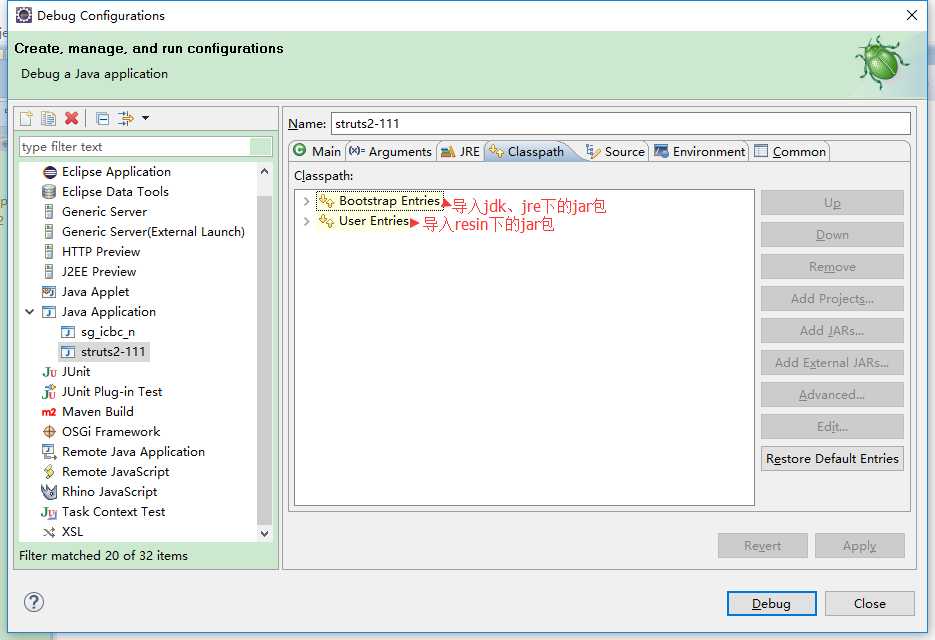This screenshot has width=935, height=640.
Task: Click the OSGi Framework icon
Action: pos(49,432)
